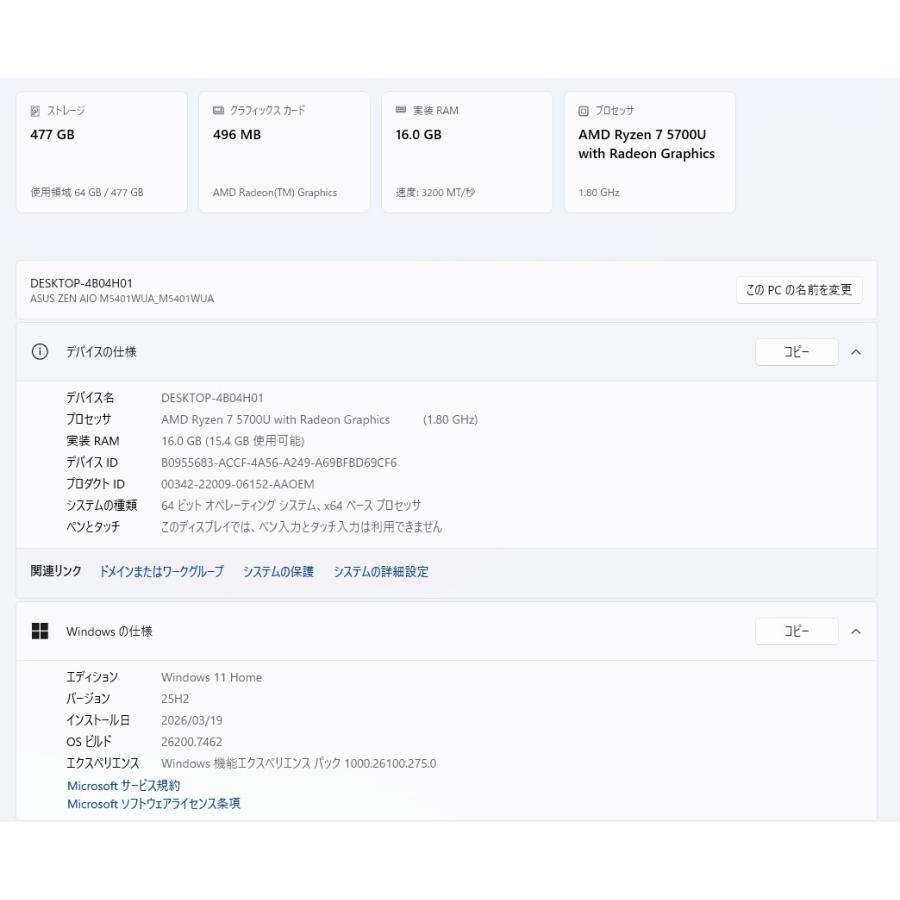Select the feature experience pack version text
Screen dimensions: 900x900
298,763
